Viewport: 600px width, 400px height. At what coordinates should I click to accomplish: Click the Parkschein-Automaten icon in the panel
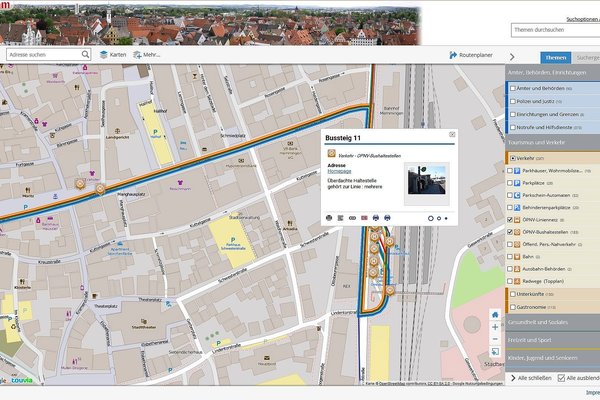point(517,195)
